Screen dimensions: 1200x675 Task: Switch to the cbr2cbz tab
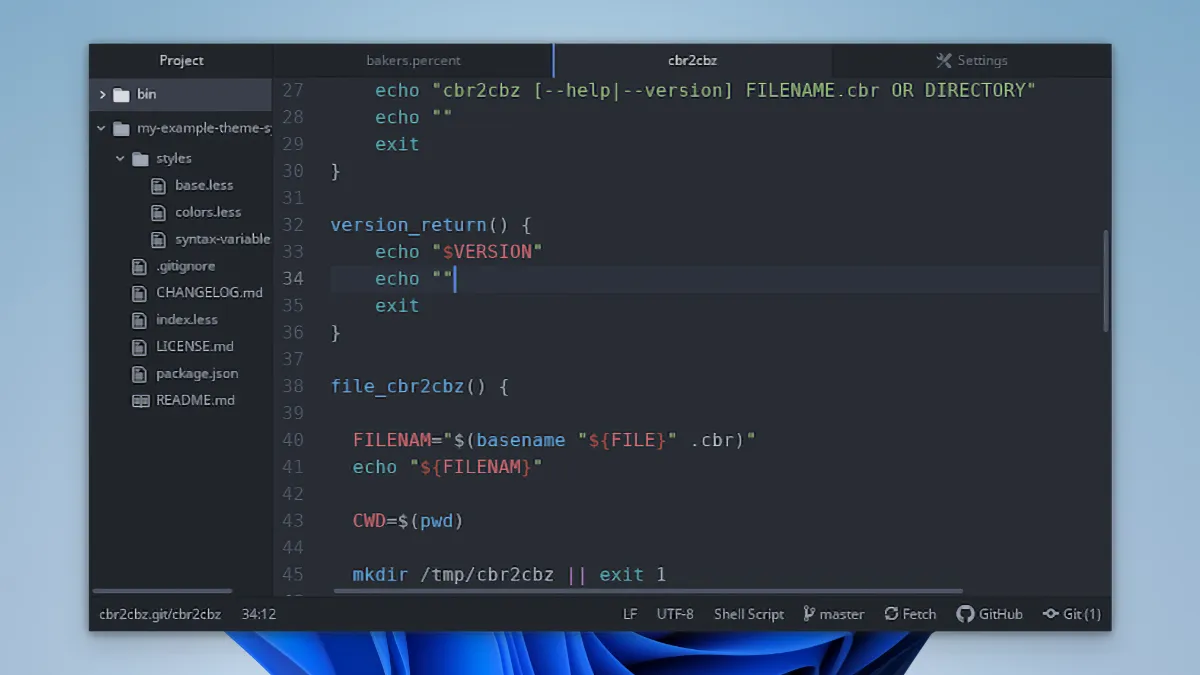click(692, 61)
